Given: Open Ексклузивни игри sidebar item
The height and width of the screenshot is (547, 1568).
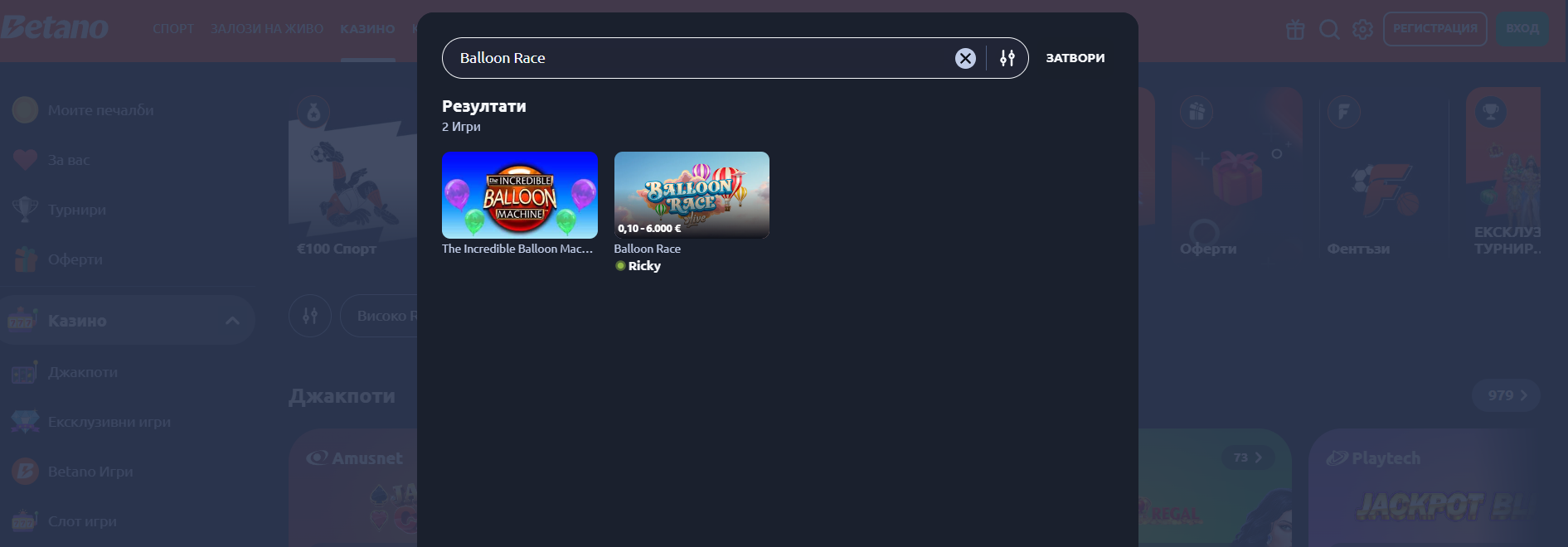Looking at the screenshot, I should click(109, 422).
